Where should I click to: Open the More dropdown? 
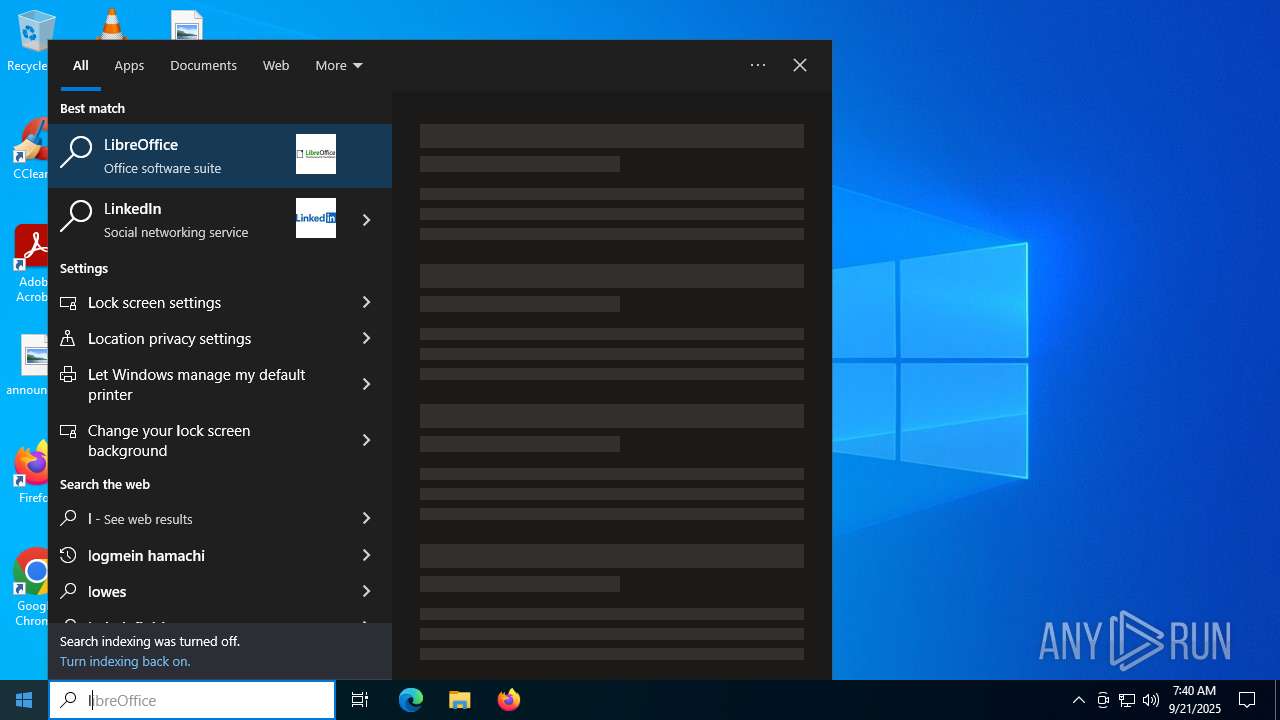point(339,65)
